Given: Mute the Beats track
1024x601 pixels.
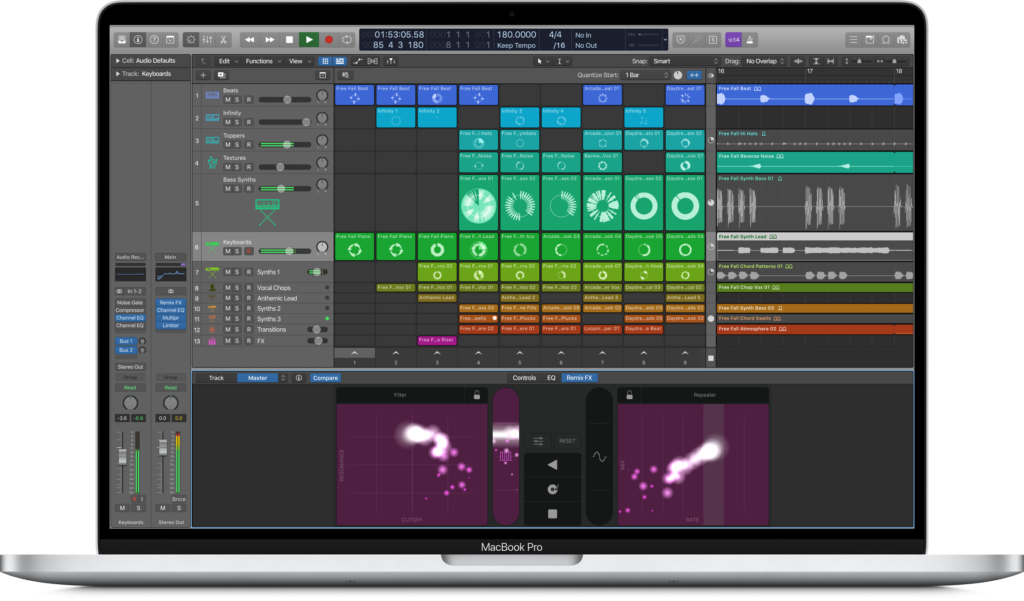Looking at the screenshot, I should coord(229,99).
